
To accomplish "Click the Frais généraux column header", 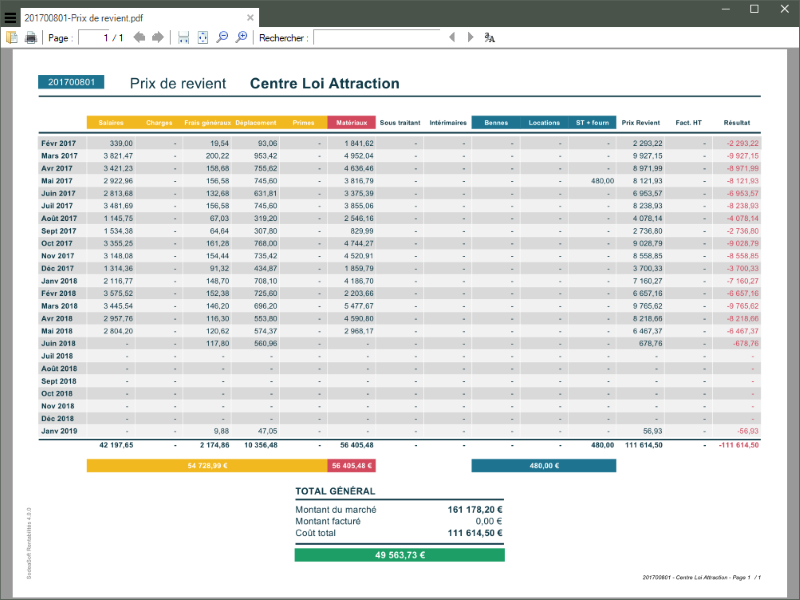I will (207, 122).
